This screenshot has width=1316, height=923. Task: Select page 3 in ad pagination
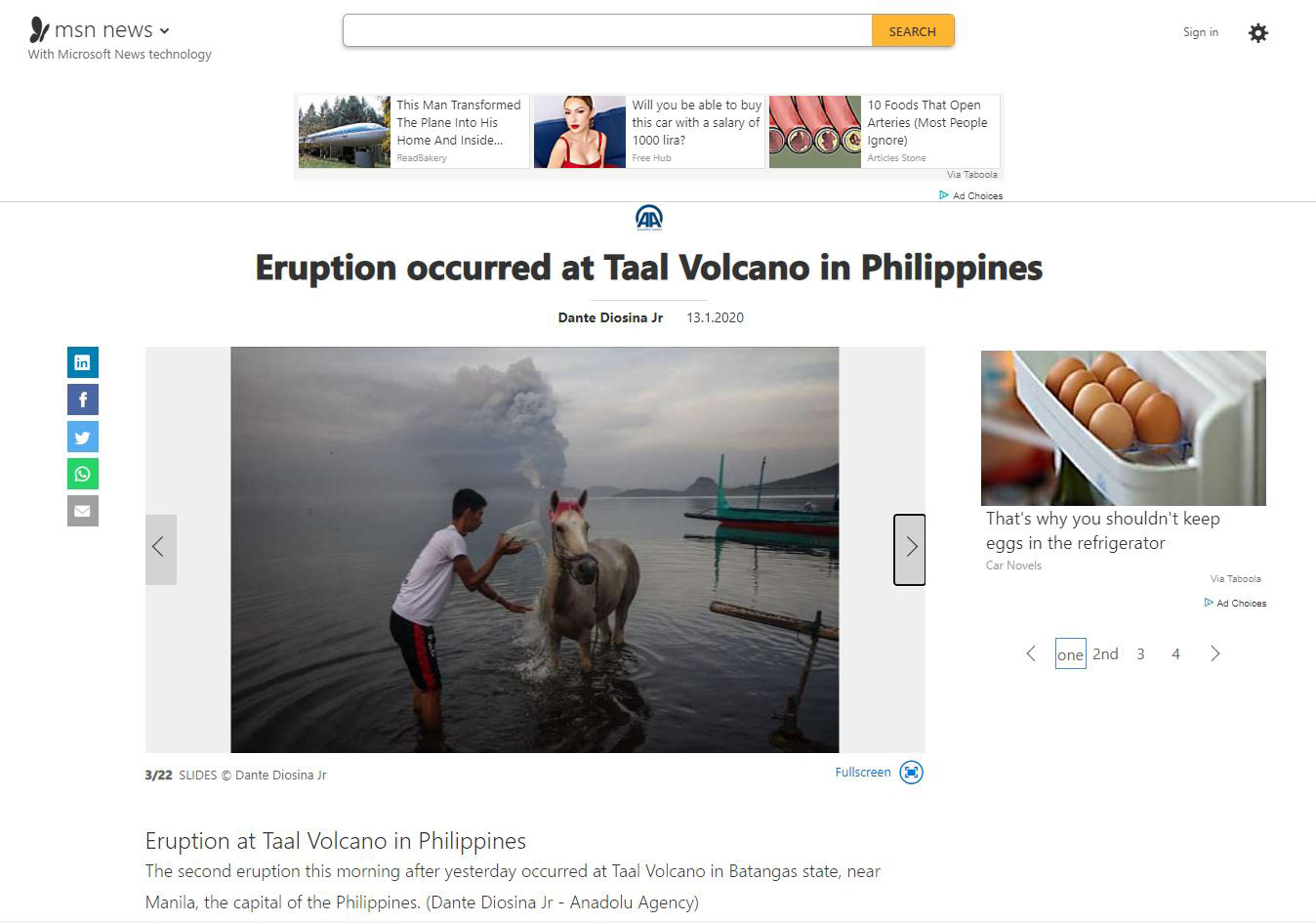tap(1140, 654)
